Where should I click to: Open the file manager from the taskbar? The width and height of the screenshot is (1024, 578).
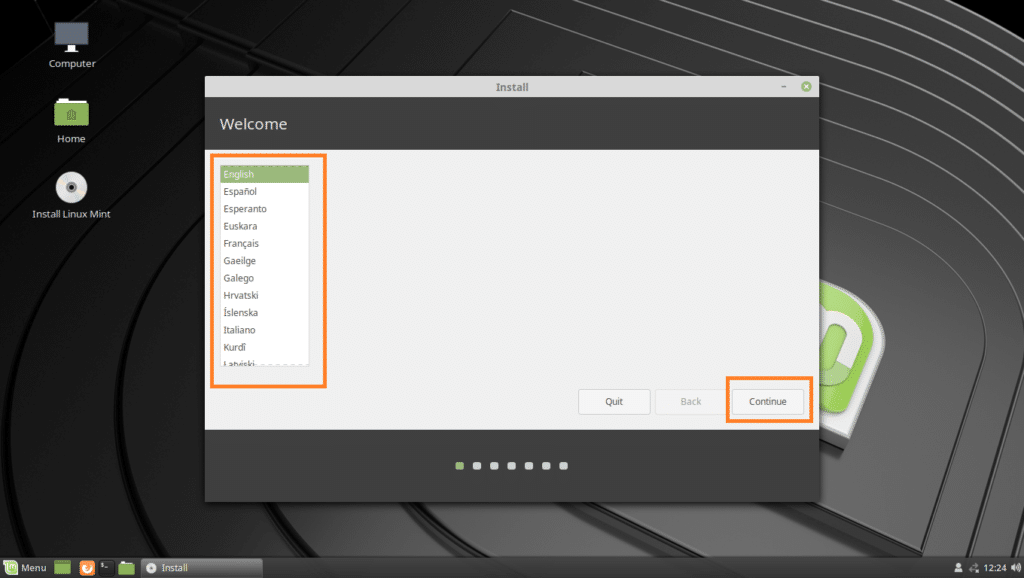pyautogui.click(x=126, y=567)
